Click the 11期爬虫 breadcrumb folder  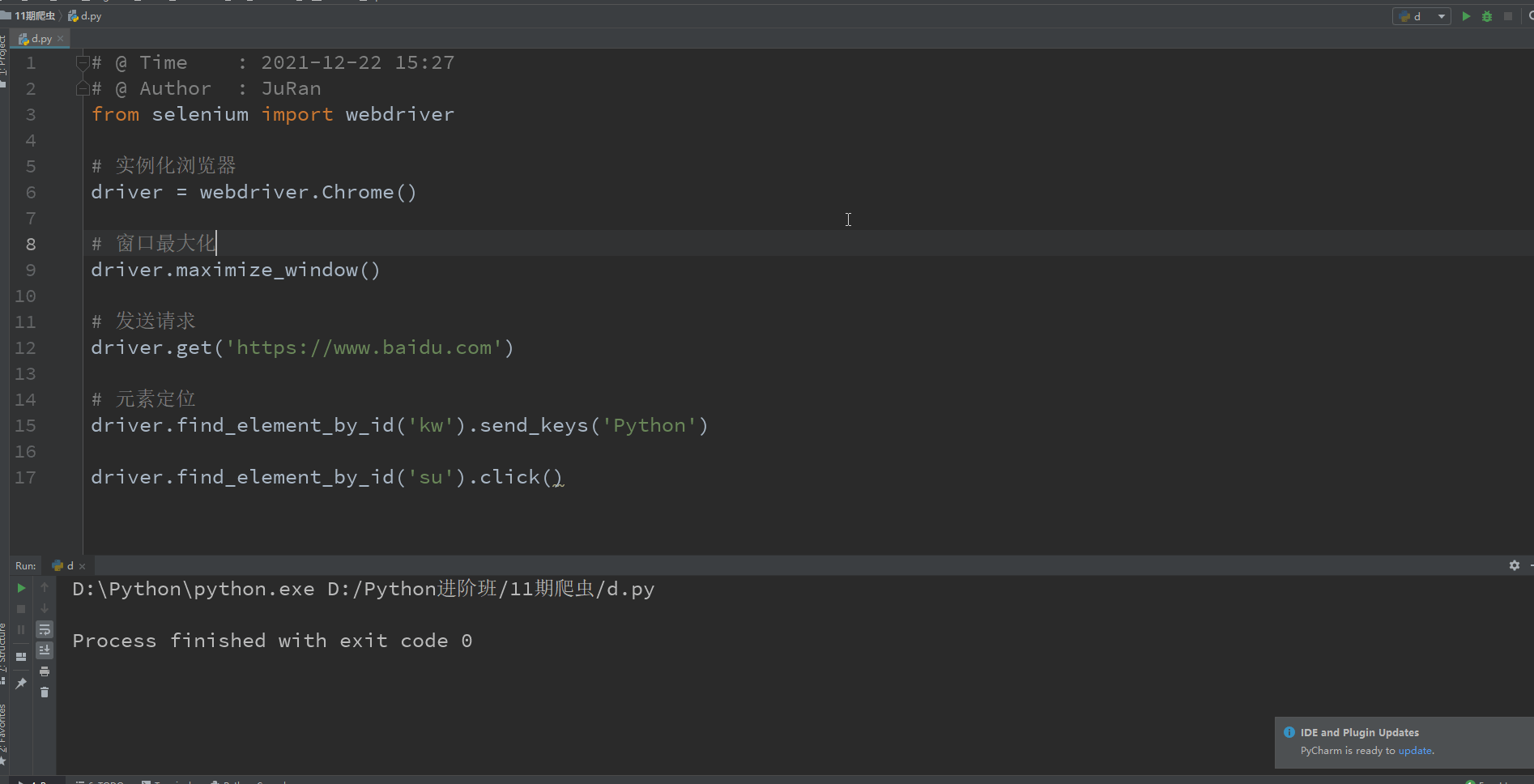click(28, 16)
